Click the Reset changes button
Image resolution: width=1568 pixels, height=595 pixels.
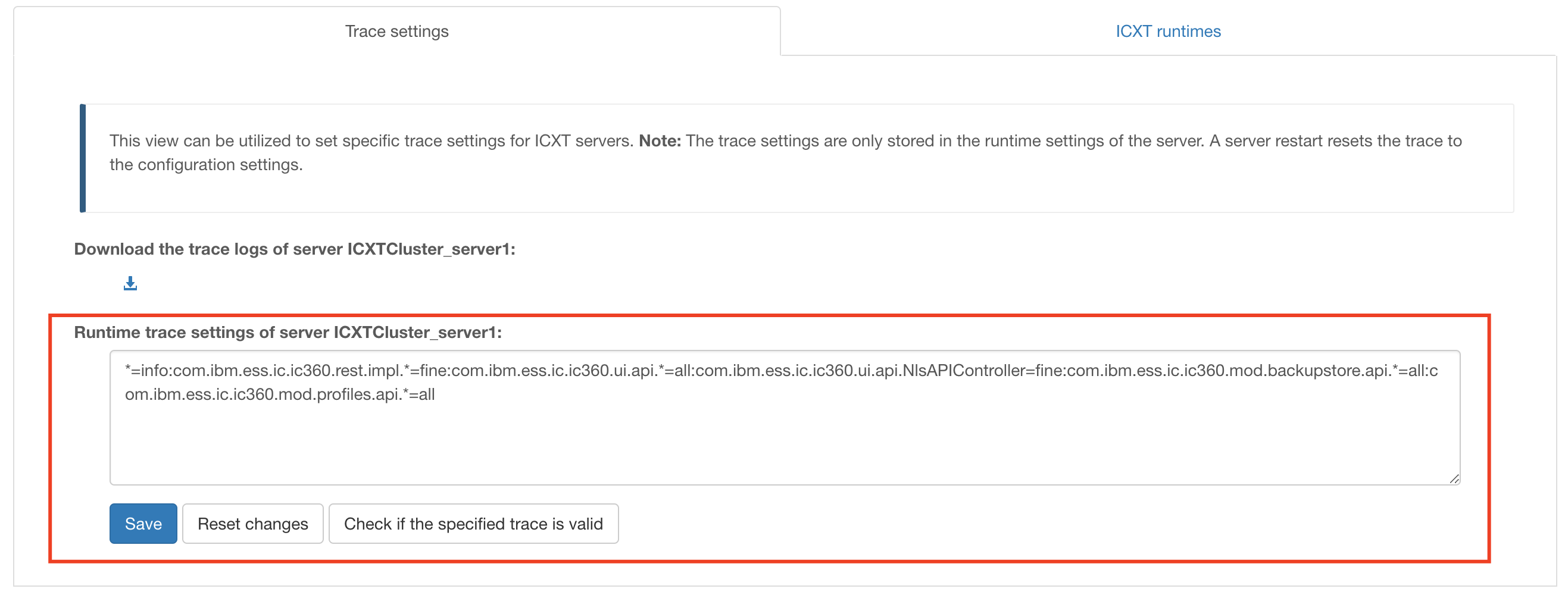(x=252, y=524)
